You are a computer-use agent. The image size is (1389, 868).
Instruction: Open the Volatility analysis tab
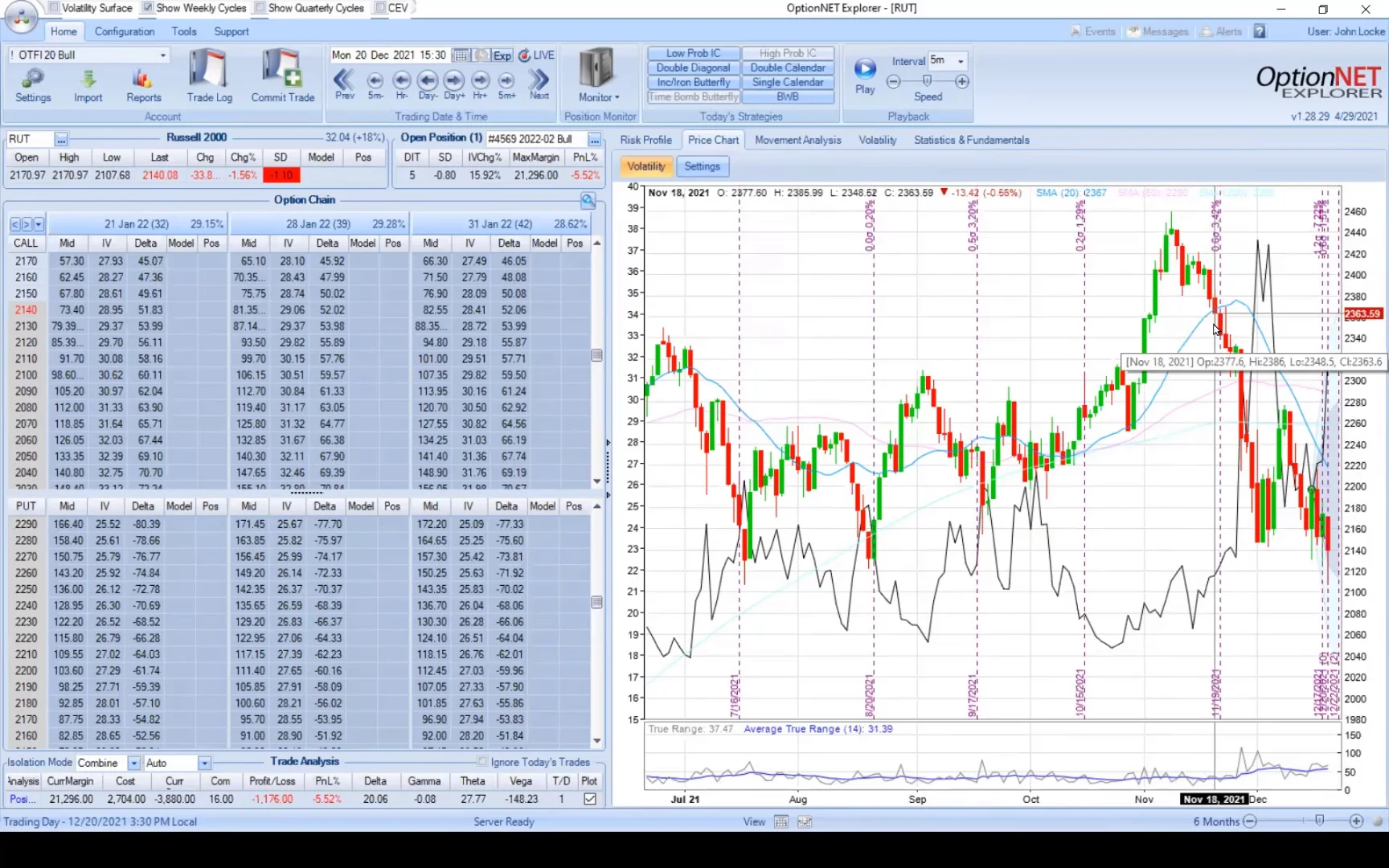pyautogui.click(x=877, y=140)
